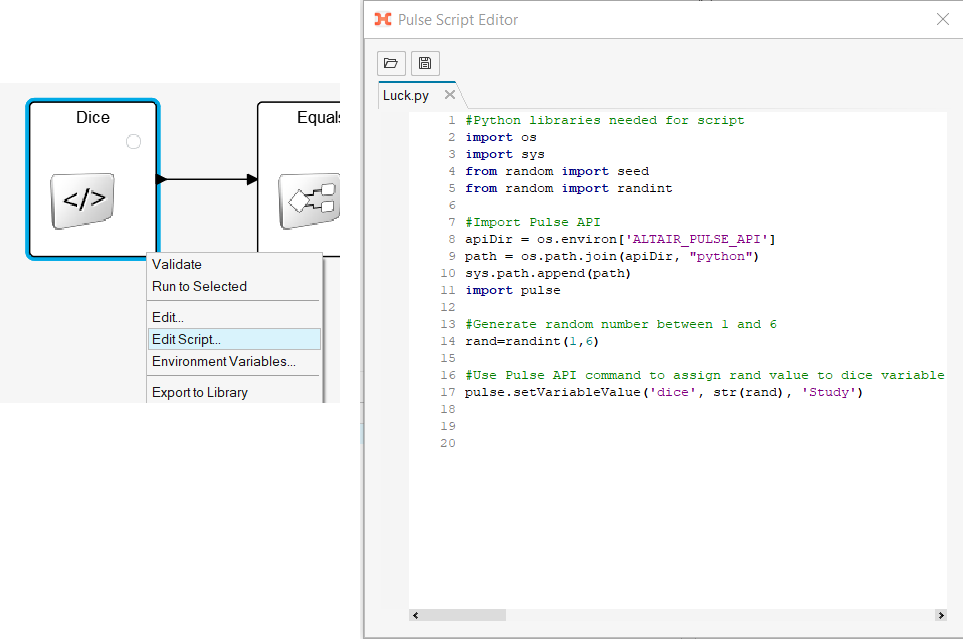Click the connector arrow between Dice and Equals

tap(207, 179)
